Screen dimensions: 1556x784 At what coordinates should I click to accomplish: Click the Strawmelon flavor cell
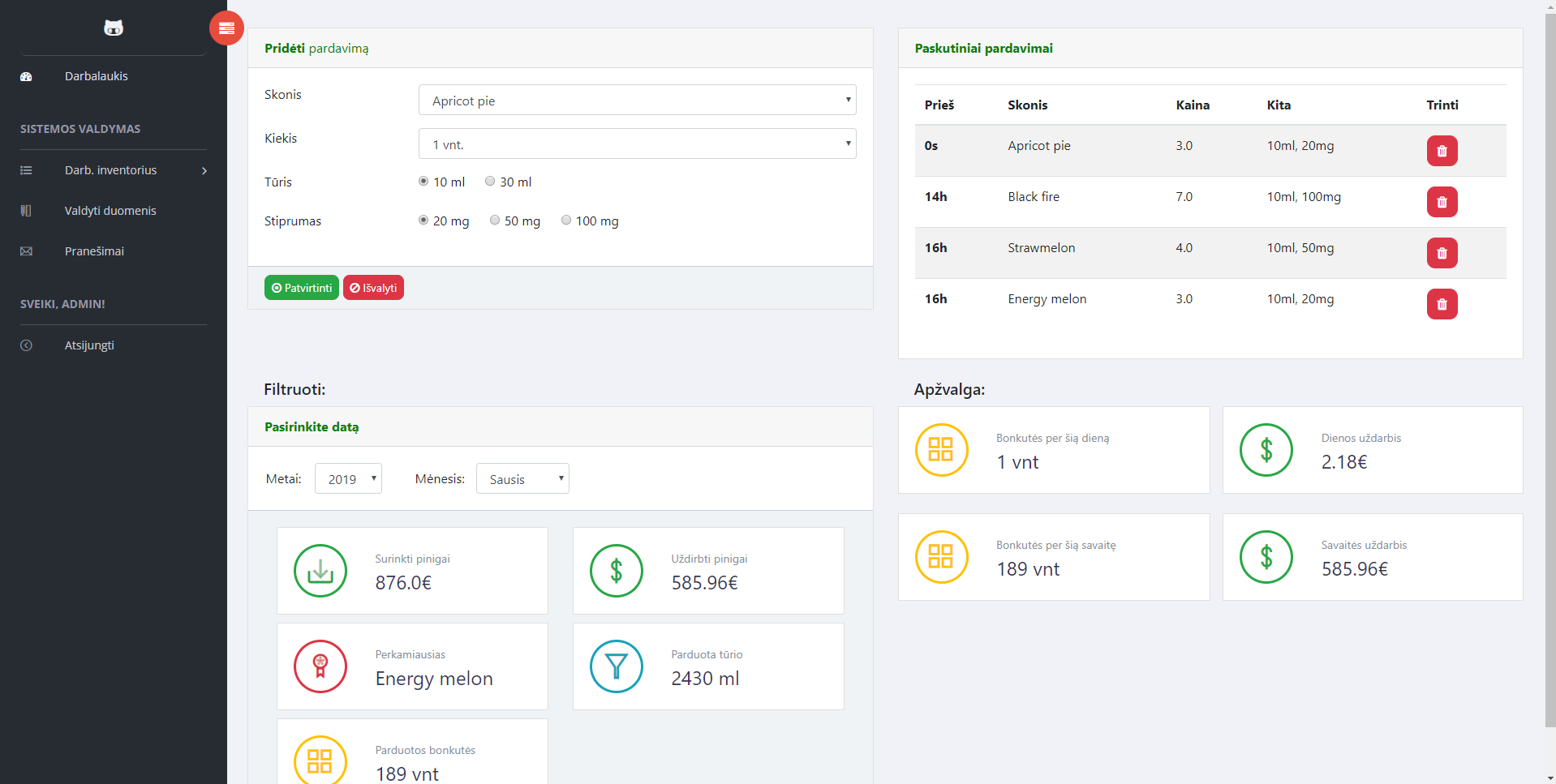tap(1042, 248)
